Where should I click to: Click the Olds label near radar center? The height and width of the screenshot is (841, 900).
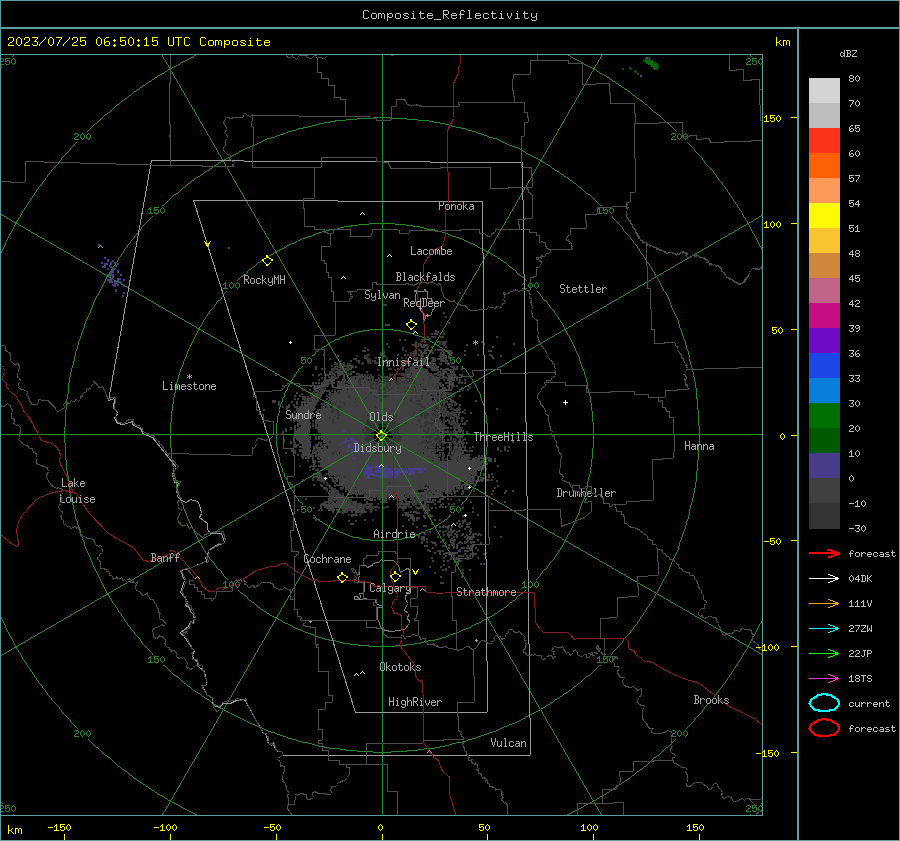point(381,417)
